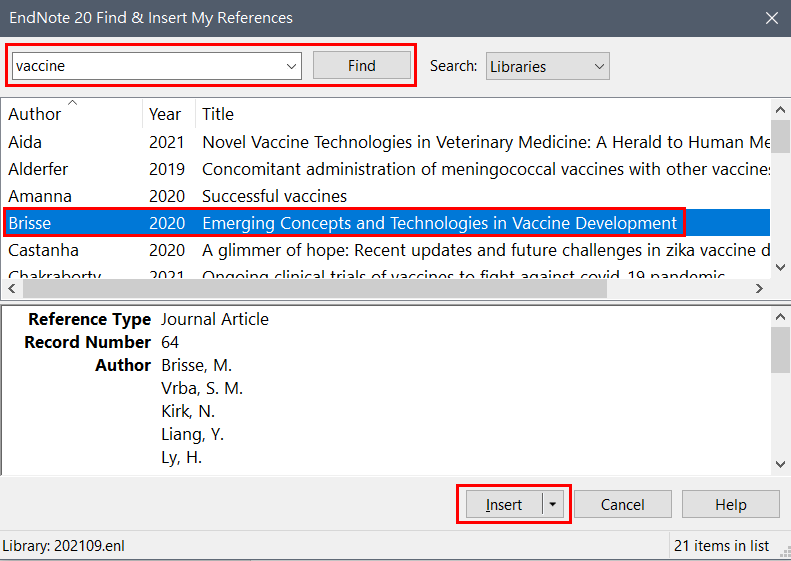Click the Insert button

click(x=503, y=504)
